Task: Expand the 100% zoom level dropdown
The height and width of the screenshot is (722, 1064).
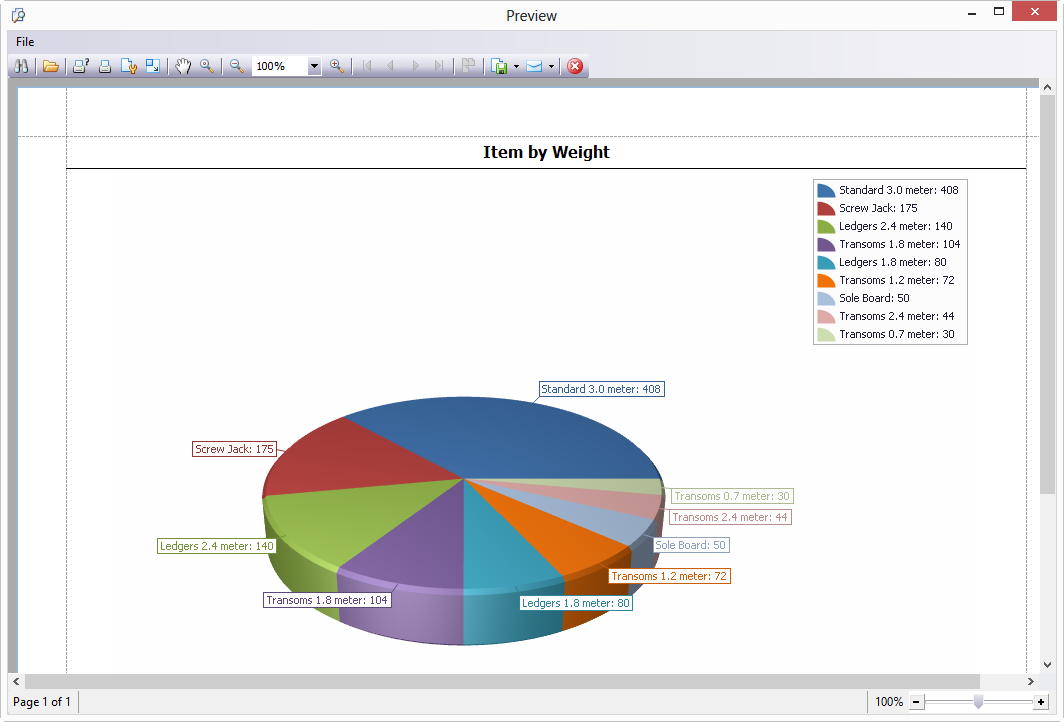Action: point(314,66)
